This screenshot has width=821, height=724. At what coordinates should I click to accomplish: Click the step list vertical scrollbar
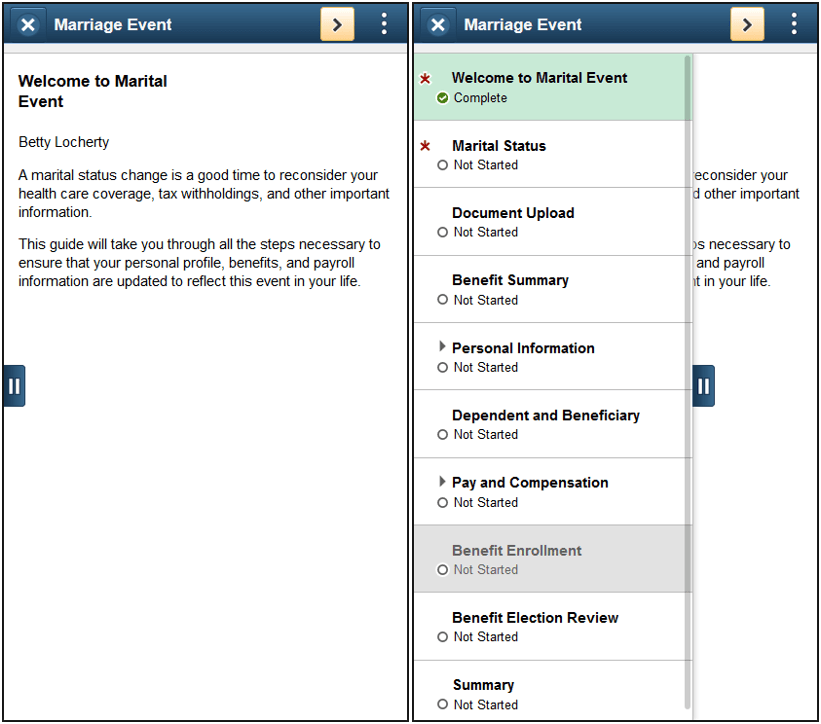click(688, 300)
